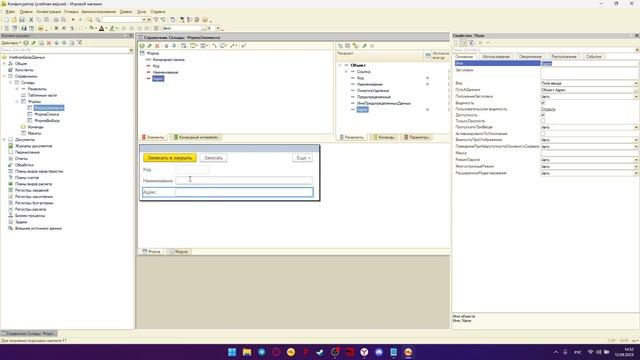Open the Файл menu
Image resolution: width=640 pixels, height=360 pixels.
(10, 12)
